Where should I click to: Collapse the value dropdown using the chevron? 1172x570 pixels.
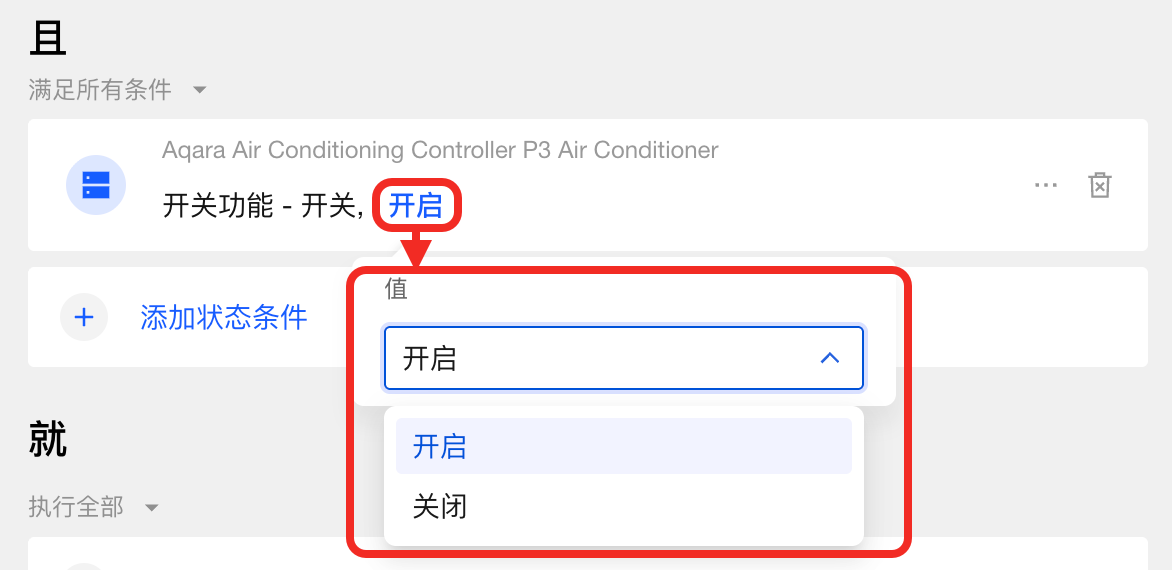[829, 358]
